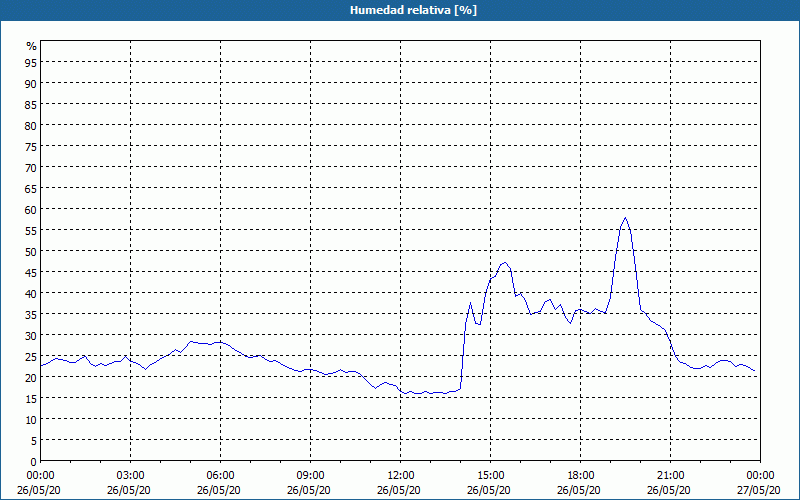Click the highest humidity peak near 58%

(626, 218)
